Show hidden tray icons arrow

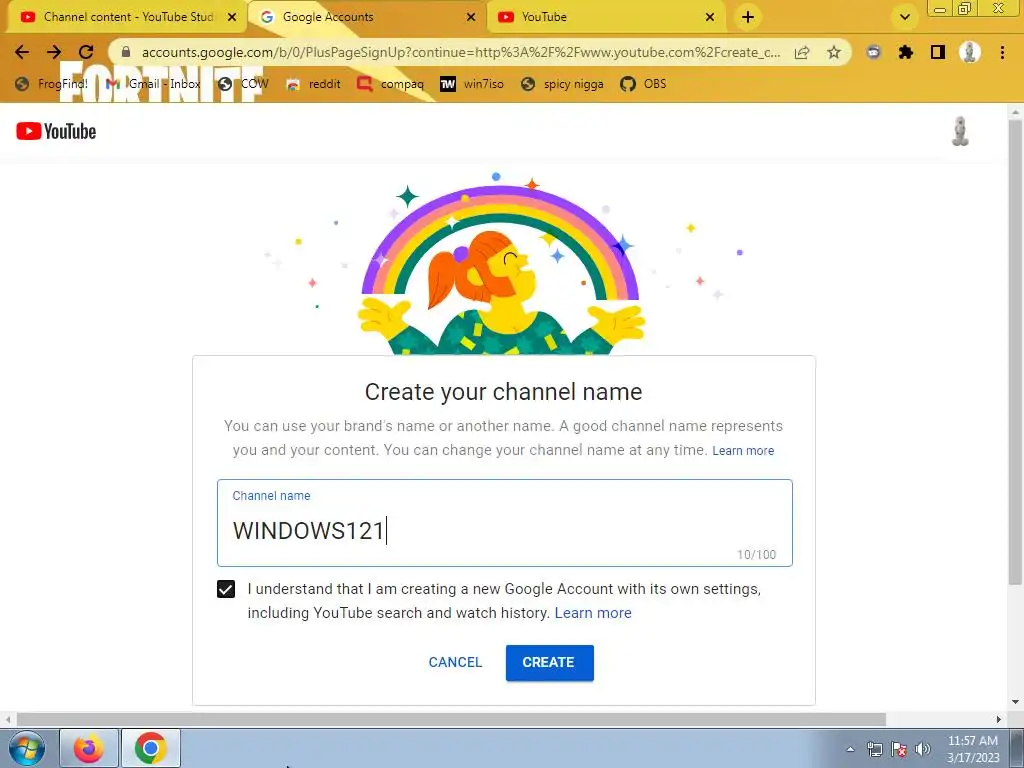850,749
